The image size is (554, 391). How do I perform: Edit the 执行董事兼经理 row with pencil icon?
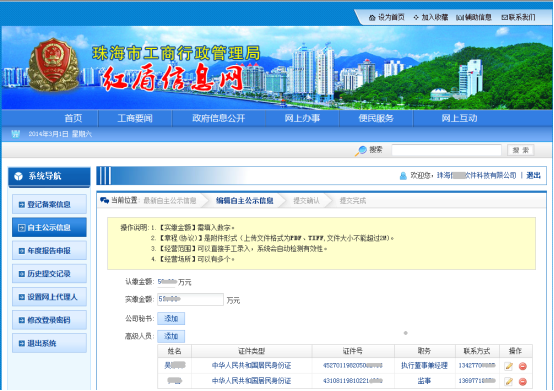[x=508, y=366]
